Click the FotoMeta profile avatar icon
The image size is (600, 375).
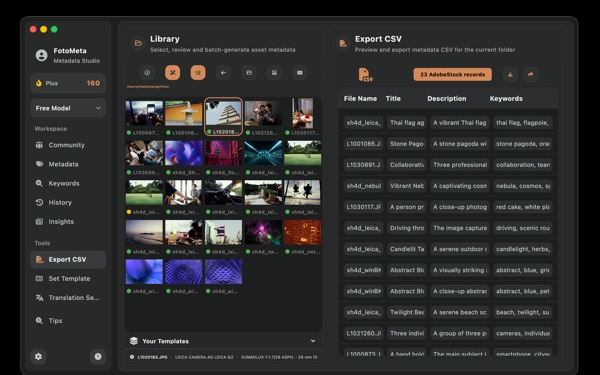41,55
